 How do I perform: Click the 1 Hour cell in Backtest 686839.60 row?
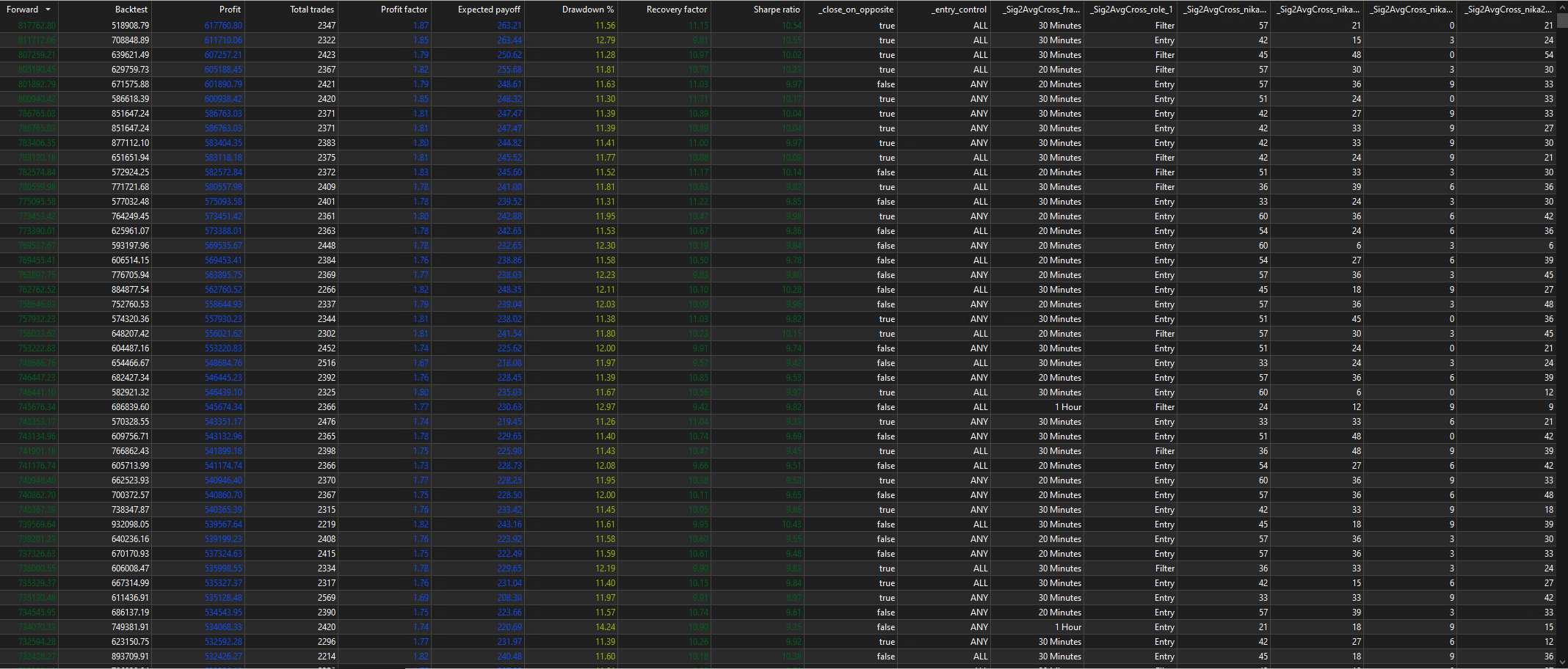(x=1068, y=407)
